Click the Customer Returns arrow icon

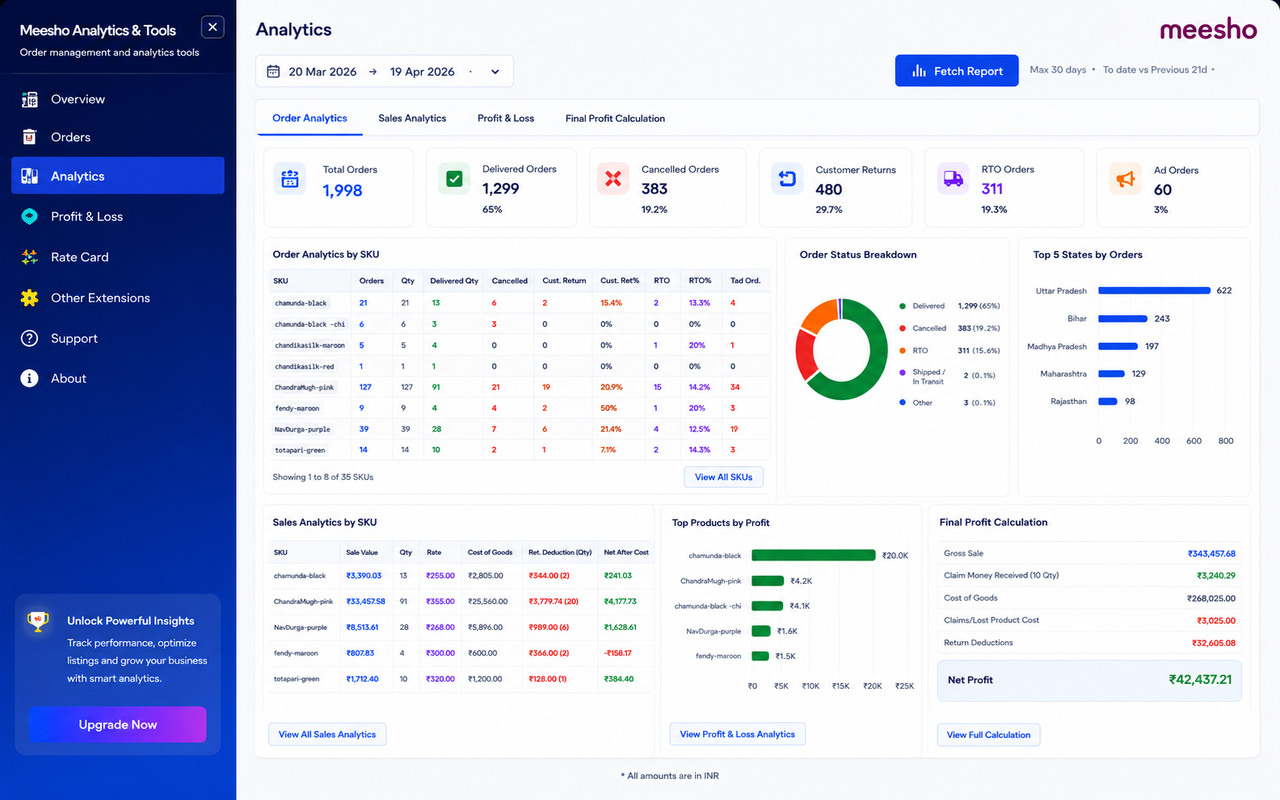(787, 180)
